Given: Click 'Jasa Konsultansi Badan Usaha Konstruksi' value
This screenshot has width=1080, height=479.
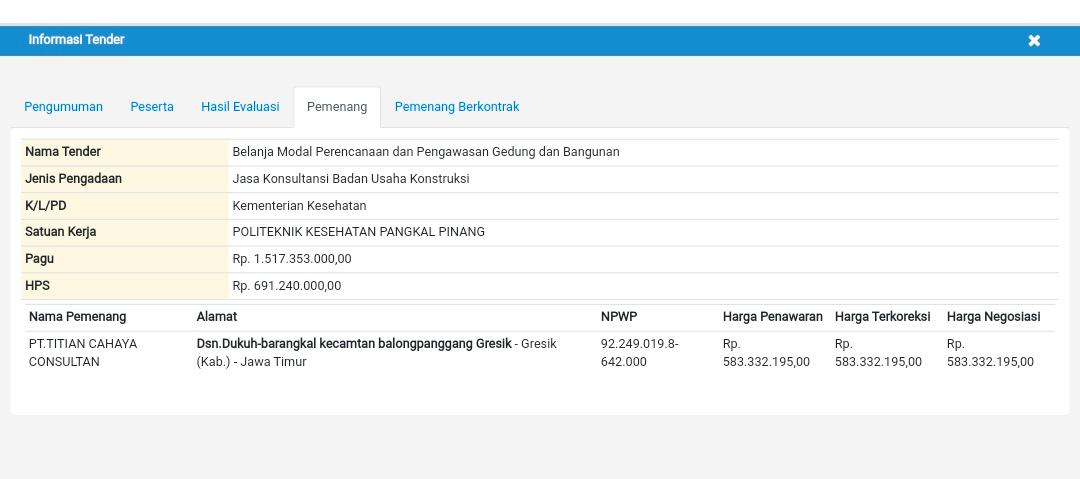Looking at the screenshot, I should pyautogui.click(x=351, y=179).
